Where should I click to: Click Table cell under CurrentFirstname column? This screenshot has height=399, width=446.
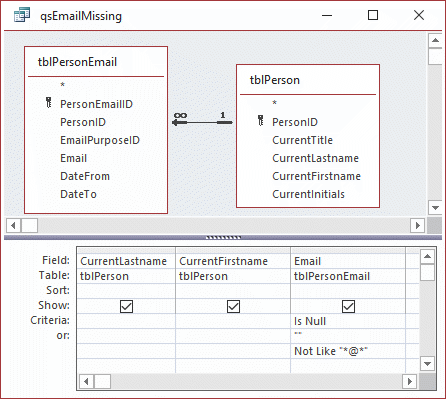[233, 276]
